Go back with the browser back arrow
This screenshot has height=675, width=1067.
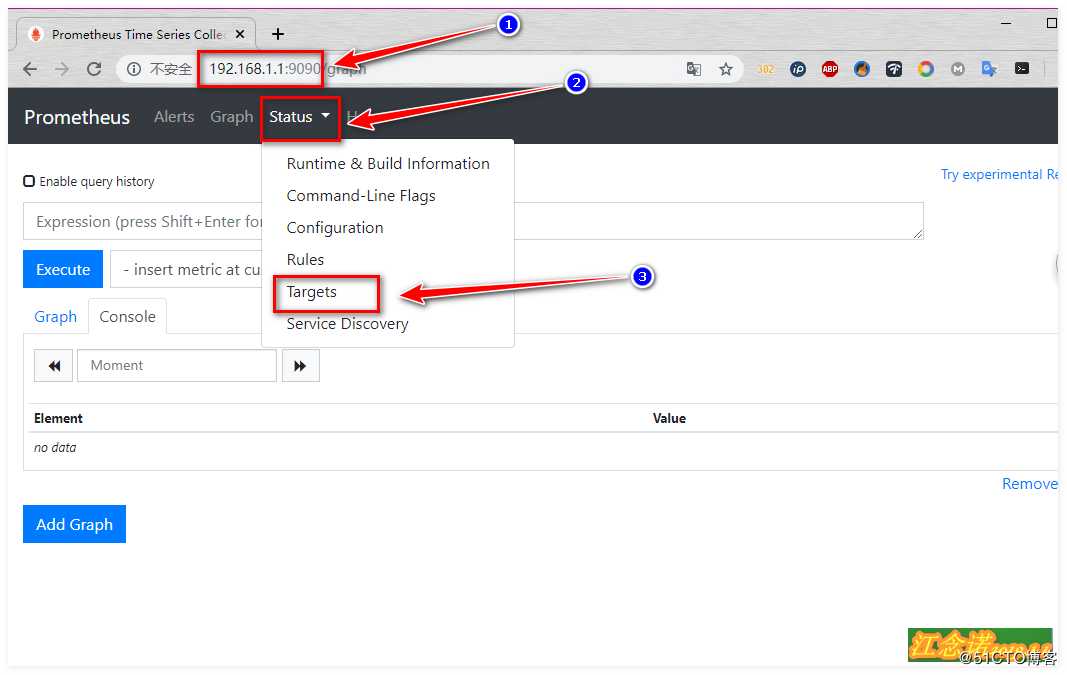pos(30,69)
